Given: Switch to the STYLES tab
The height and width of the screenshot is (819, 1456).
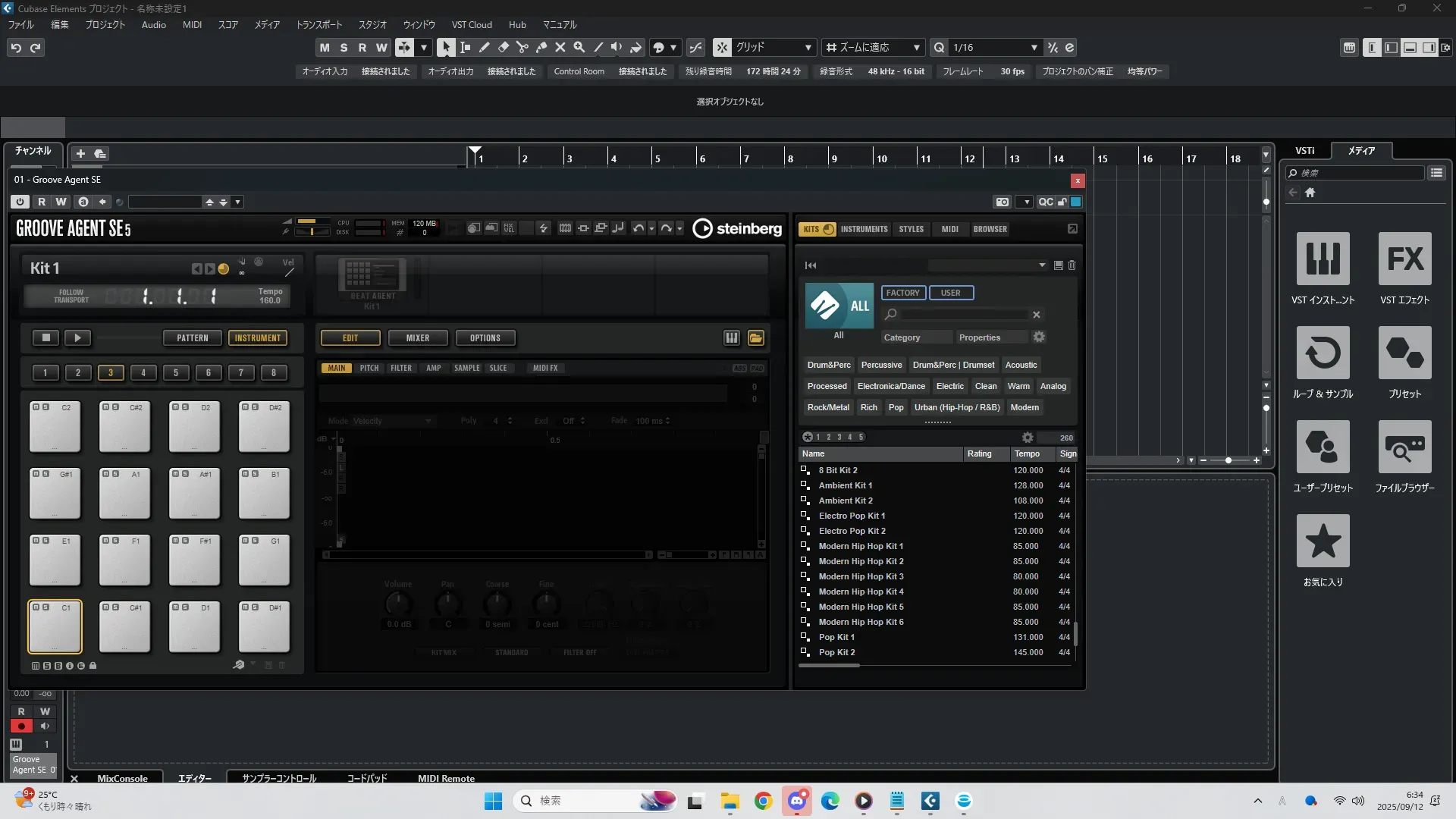Looking at the screenshot, I should point(911,229).
